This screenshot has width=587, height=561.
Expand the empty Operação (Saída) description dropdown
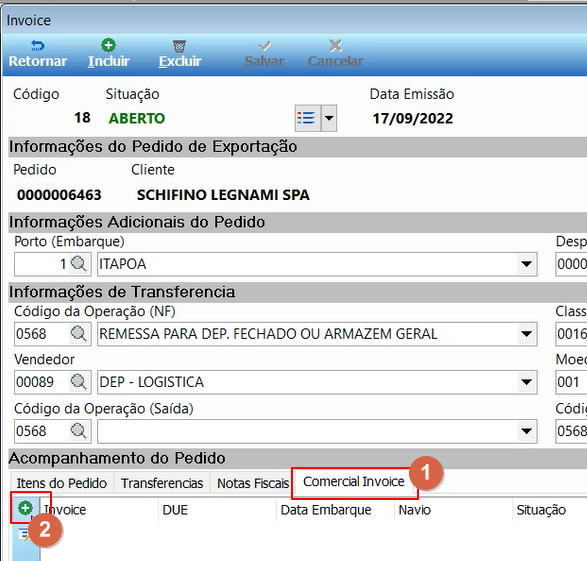526,431
